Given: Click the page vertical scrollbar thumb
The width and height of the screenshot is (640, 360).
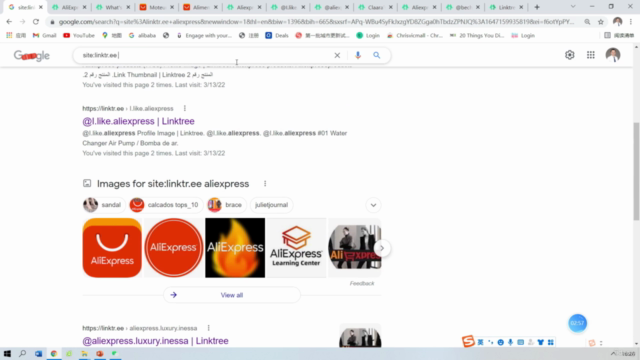Looking at the screenshot, I should pyautogui.click(x=636, y=171).
